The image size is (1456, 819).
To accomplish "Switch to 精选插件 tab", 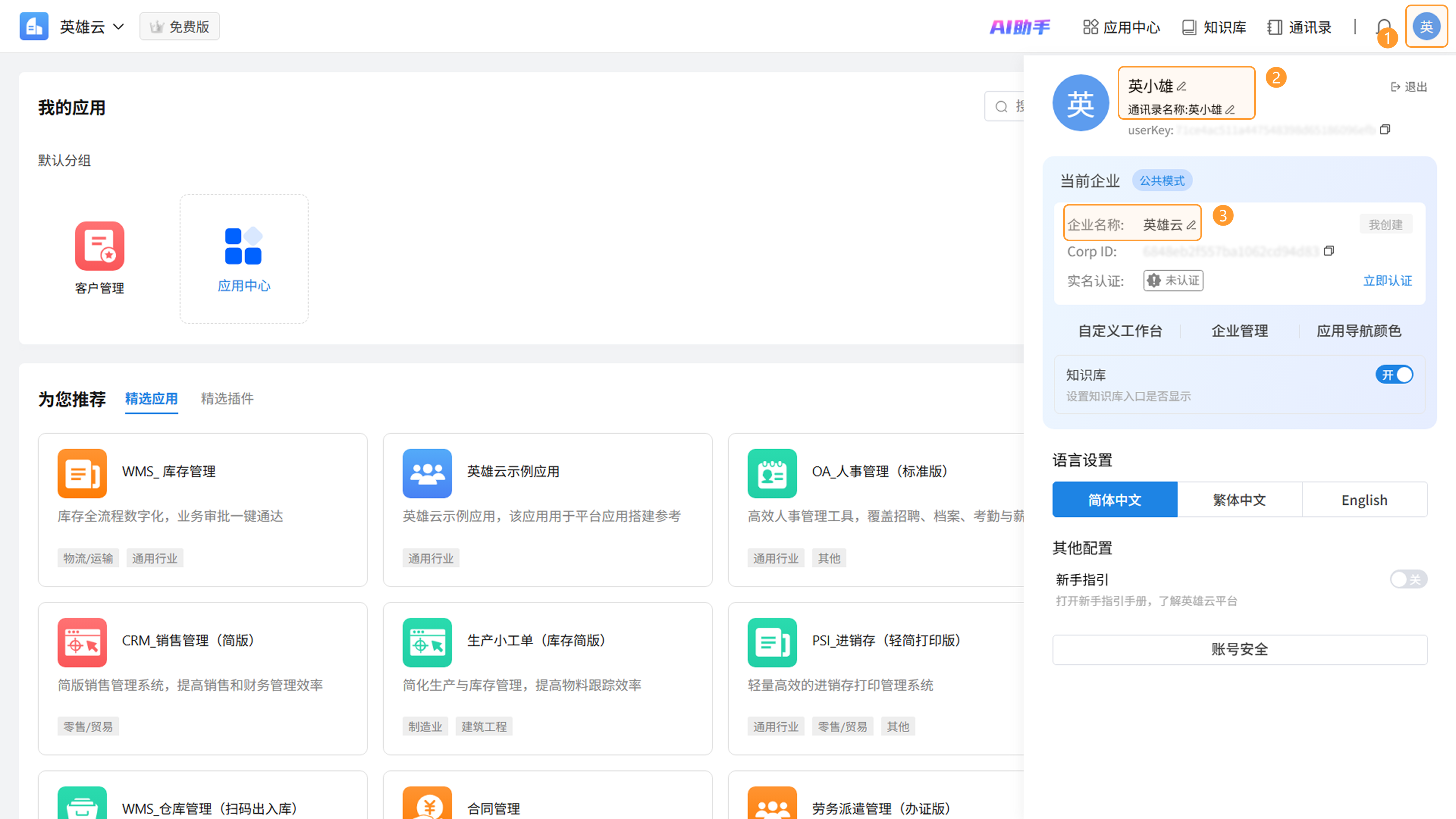I will pyautogui.click(x=227, y=399).
